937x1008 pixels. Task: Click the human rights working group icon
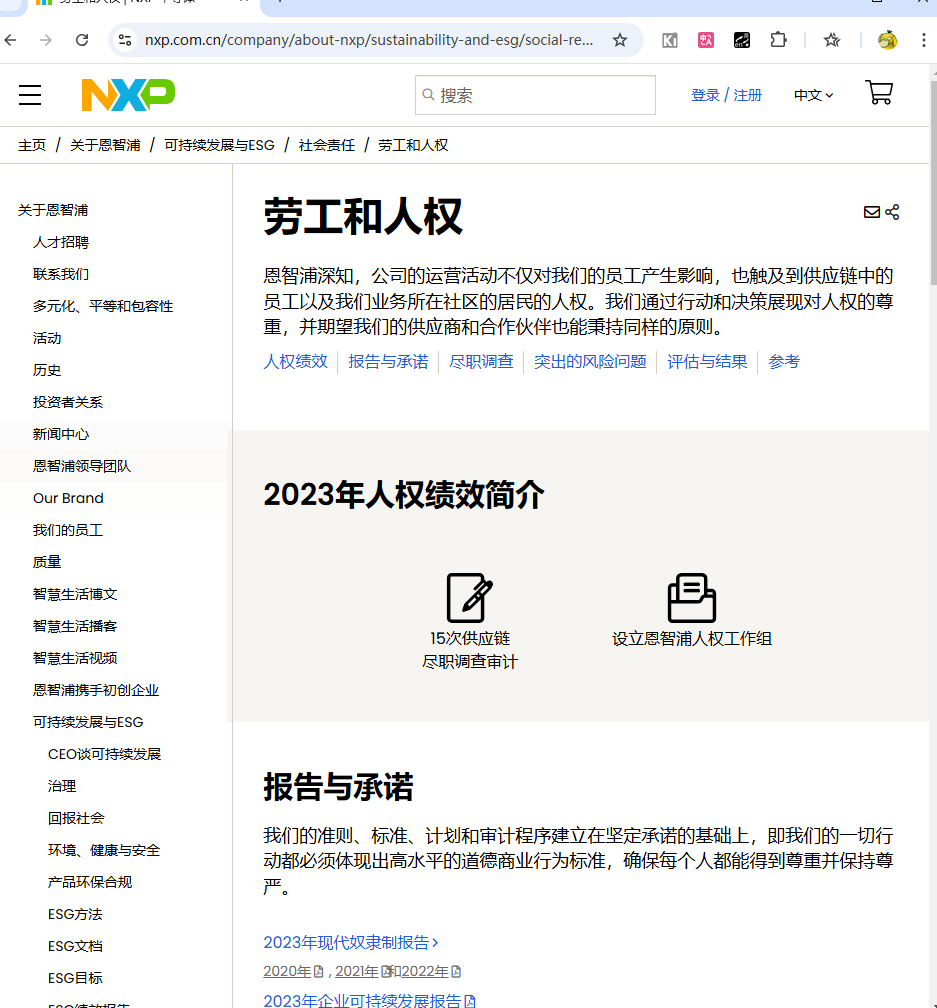[x=692, y=597]
